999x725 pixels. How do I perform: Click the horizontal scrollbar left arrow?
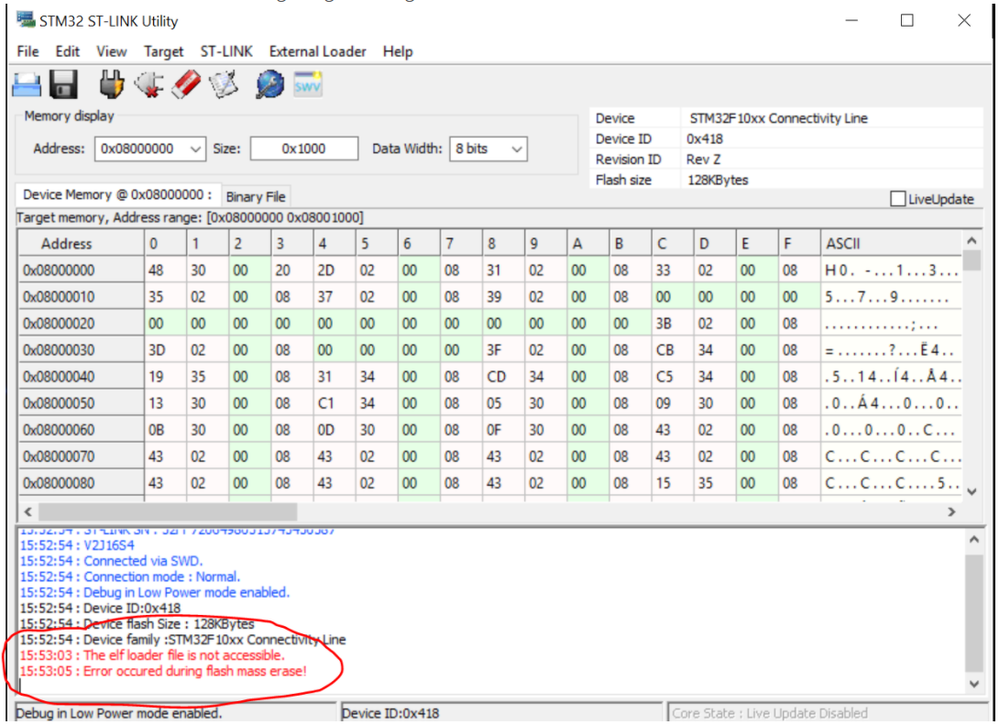[x=27, y=512]
